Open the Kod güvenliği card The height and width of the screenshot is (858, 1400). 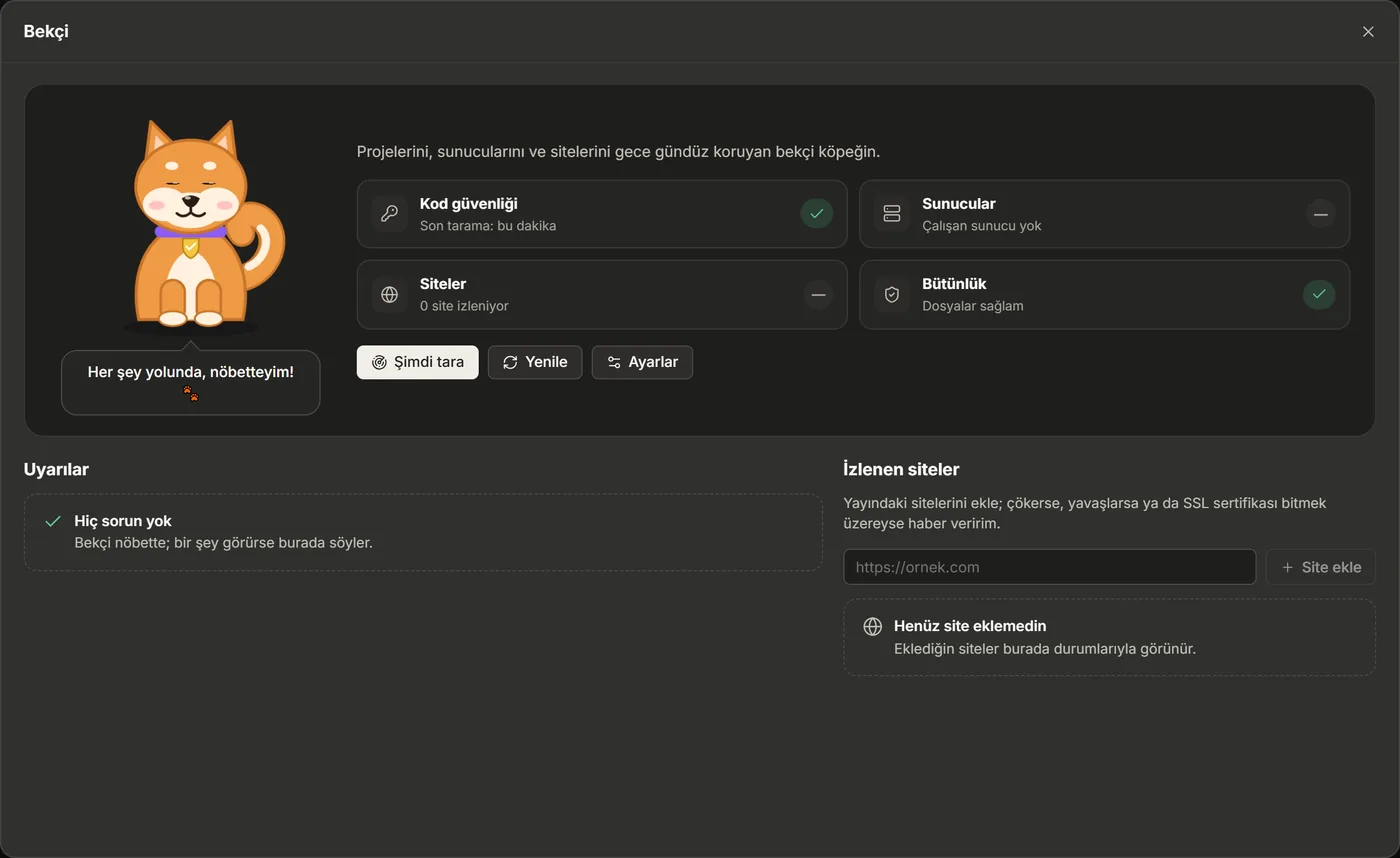coord(602,214)
